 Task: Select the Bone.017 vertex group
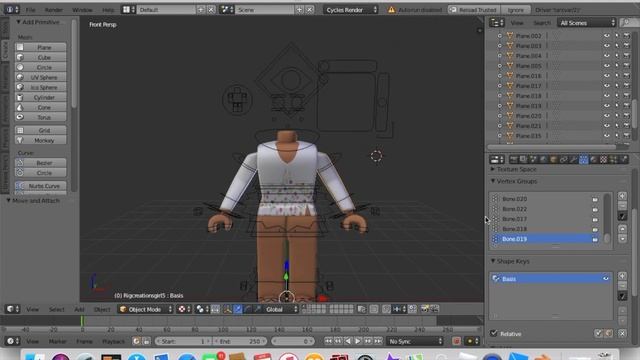[544, 219]
